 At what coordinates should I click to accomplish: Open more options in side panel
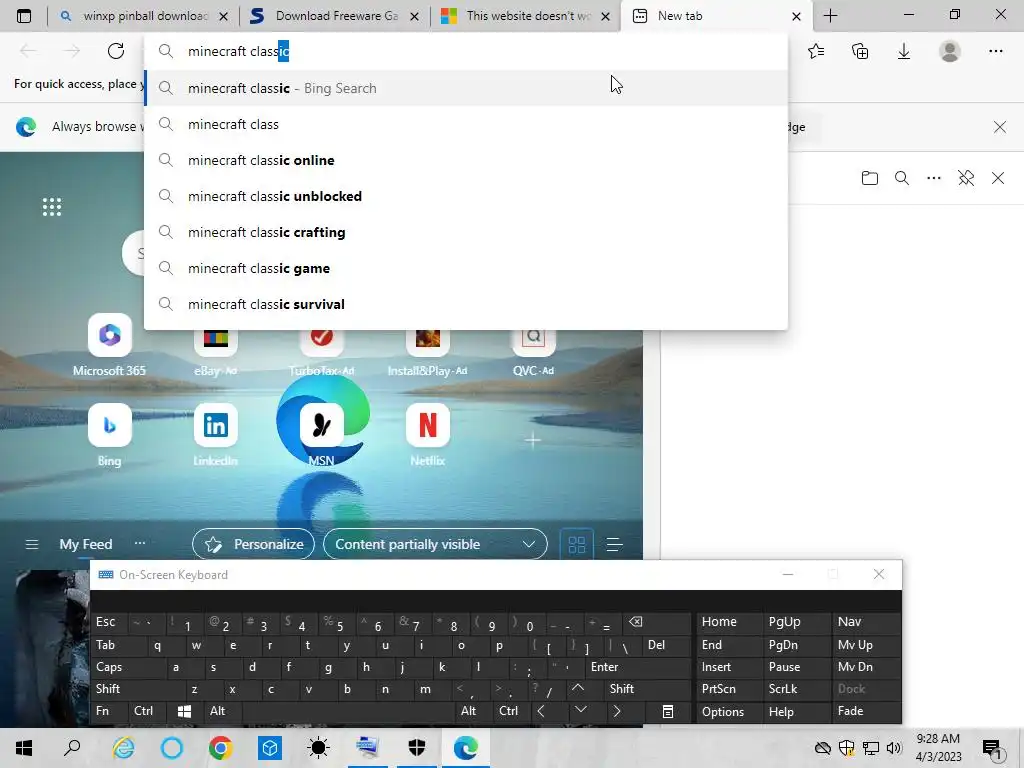[x=934, y=178]
